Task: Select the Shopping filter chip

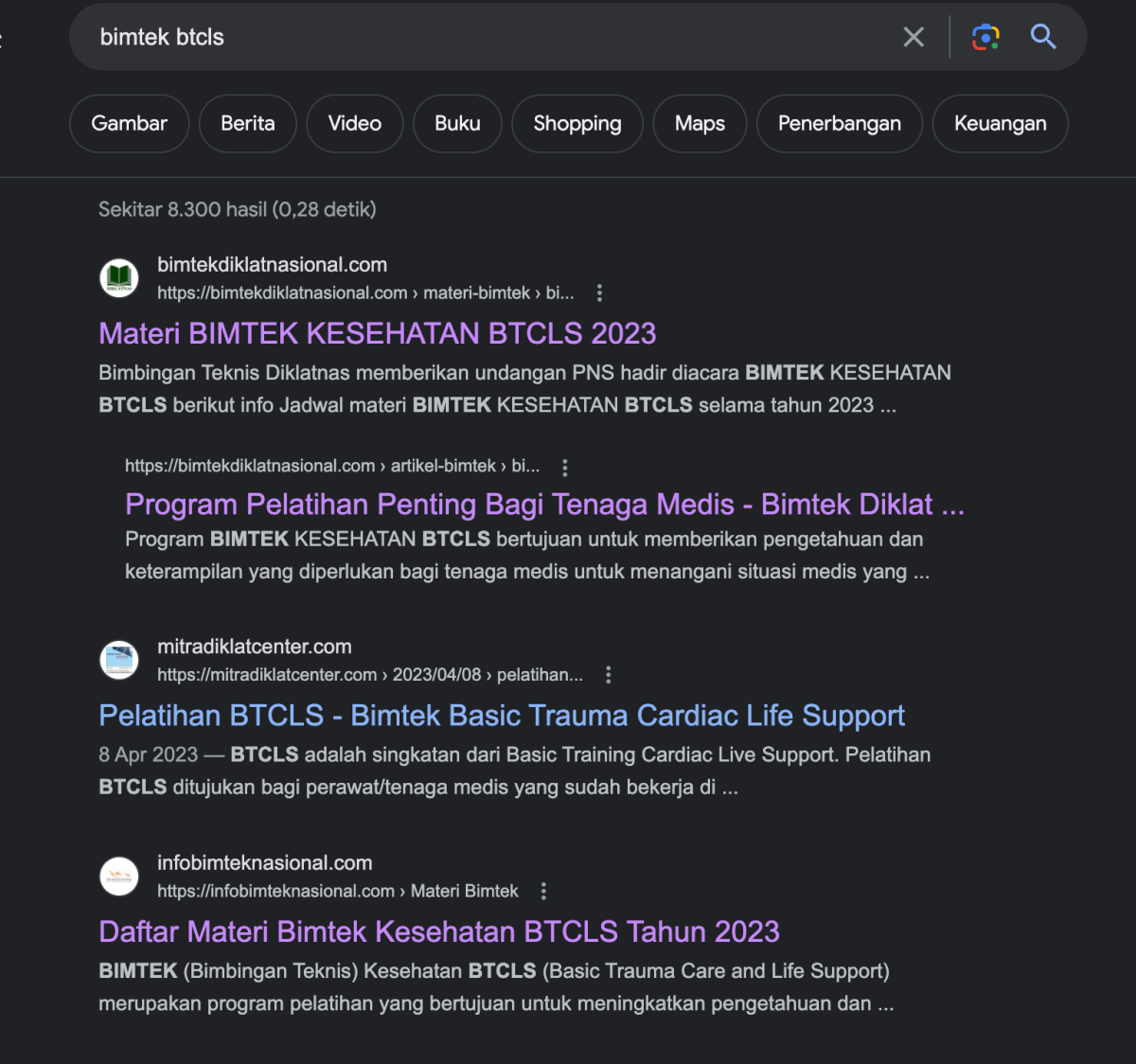Action: [577, 123]
